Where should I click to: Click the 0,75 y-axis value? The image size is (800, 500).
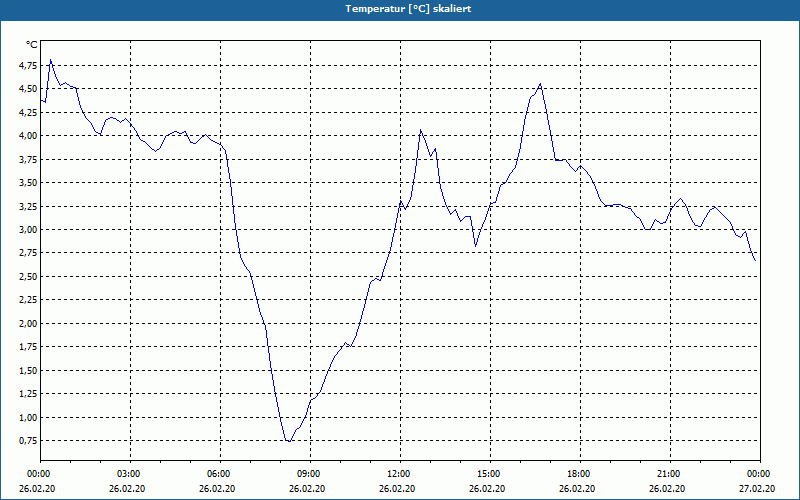(29, 441)
